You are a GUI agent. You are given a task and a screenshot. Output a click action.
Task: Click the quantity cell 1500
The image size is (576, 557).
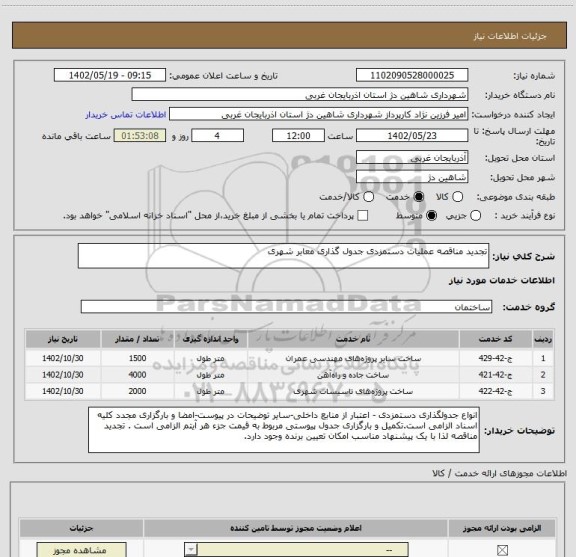coord(137,358)
